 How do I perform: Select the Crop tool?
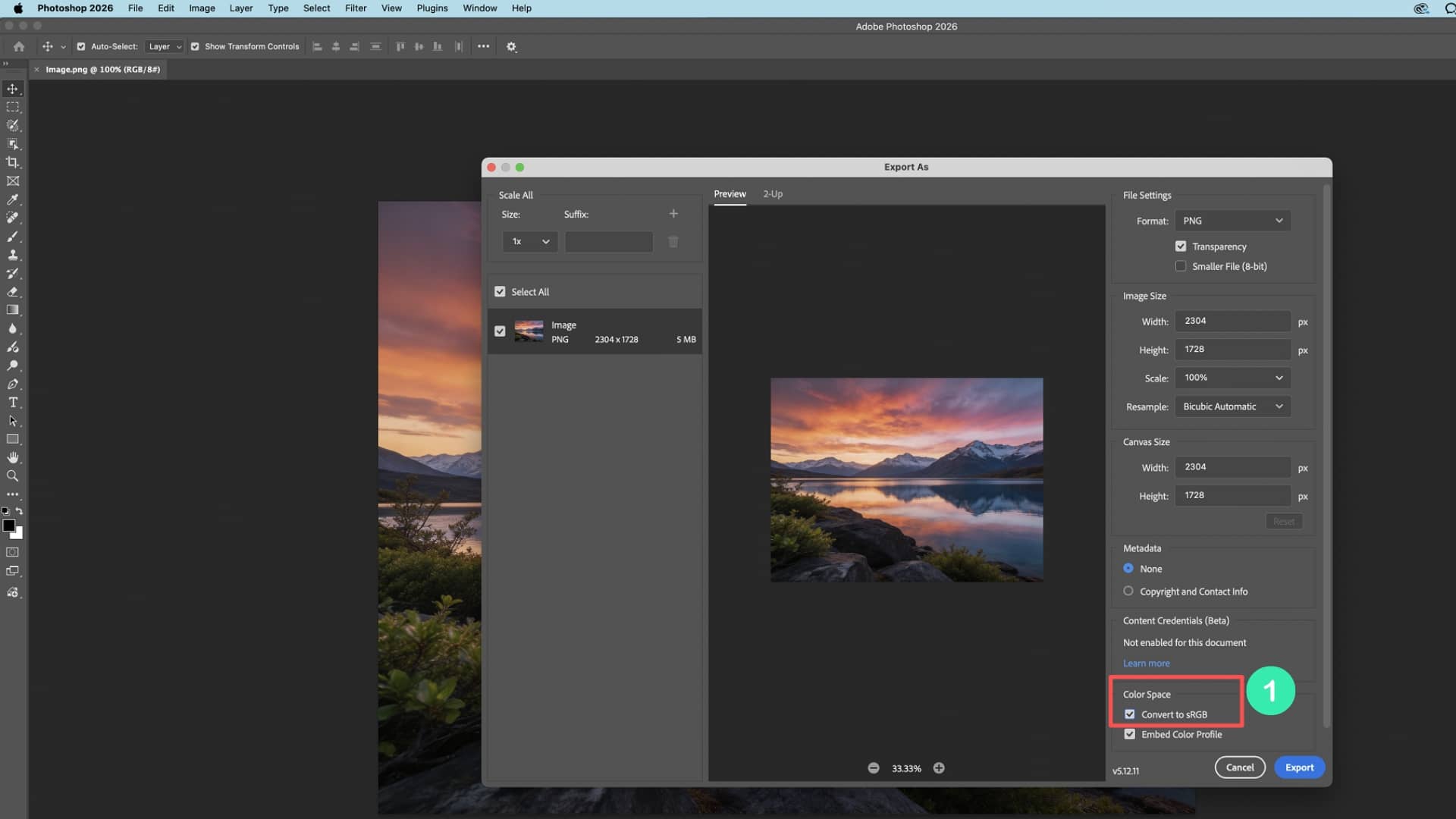coord(13,162)
